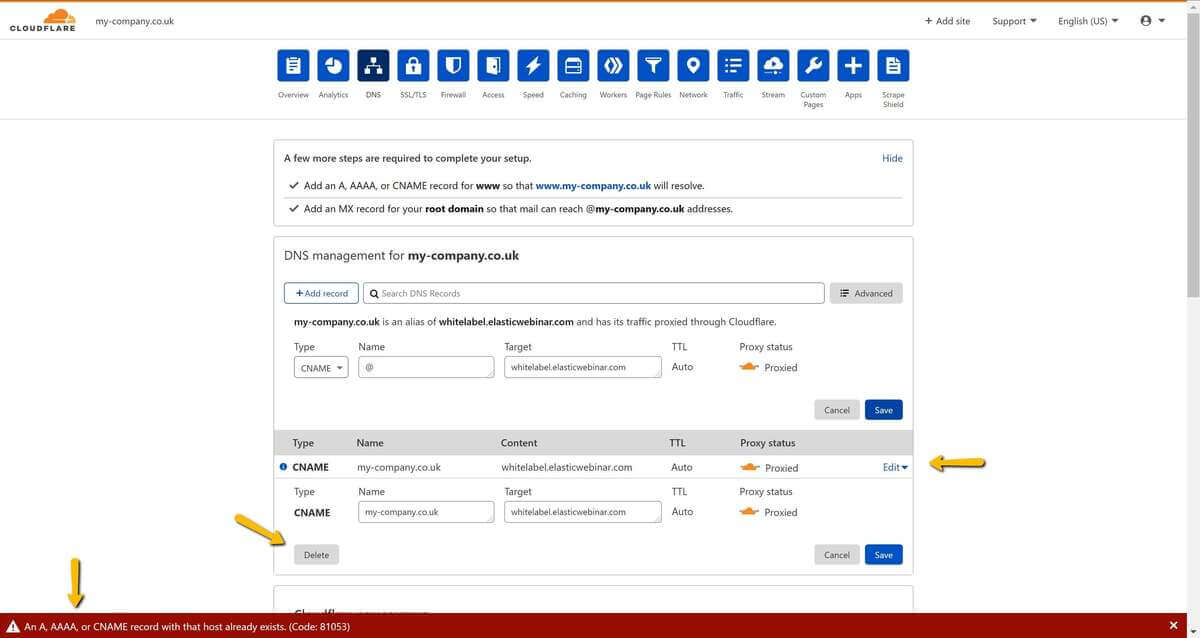Open the Scrape Shield document icon
This screenshot has height=638, width=1200.
coord(893,66)
